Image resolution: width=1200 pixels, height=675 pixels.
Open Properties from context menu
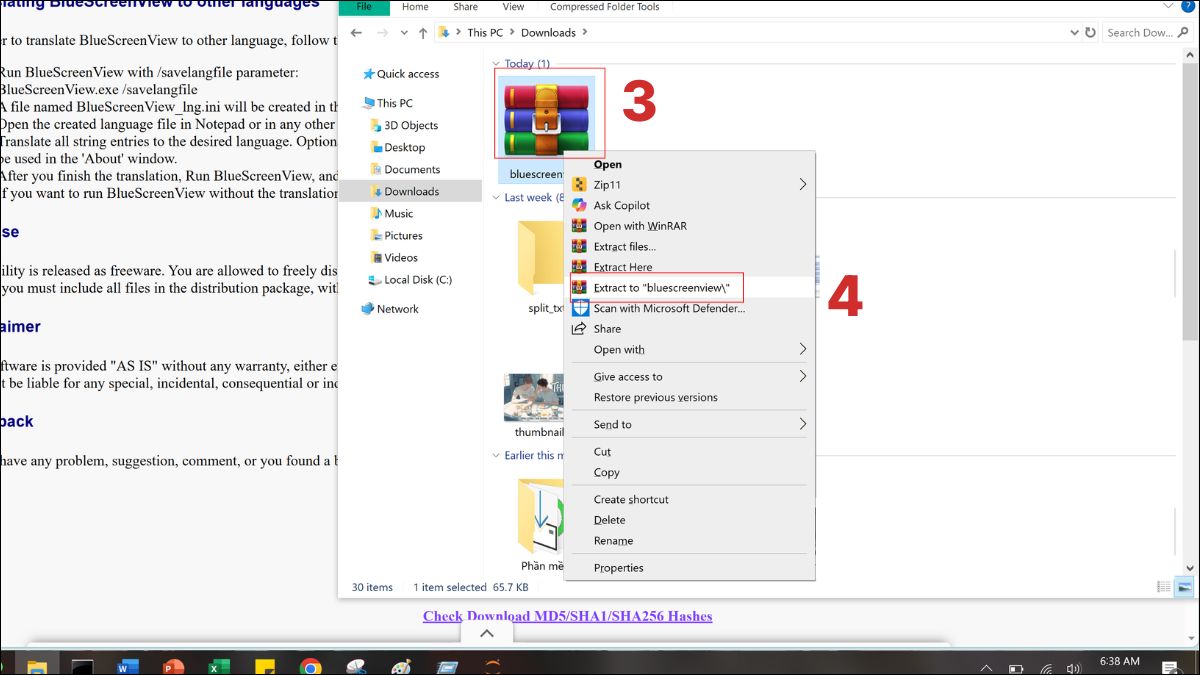tap(618, 567)
